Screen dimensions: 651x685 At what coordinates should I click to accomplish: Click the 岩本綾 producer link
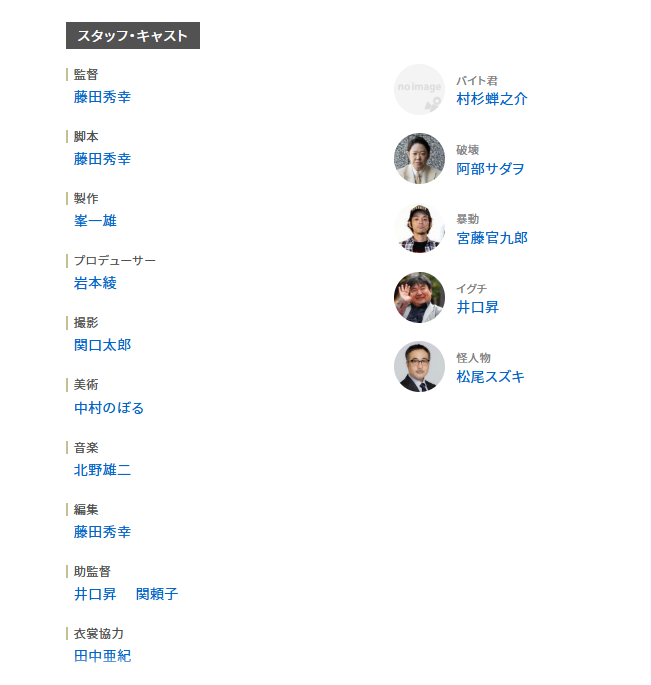95,283
